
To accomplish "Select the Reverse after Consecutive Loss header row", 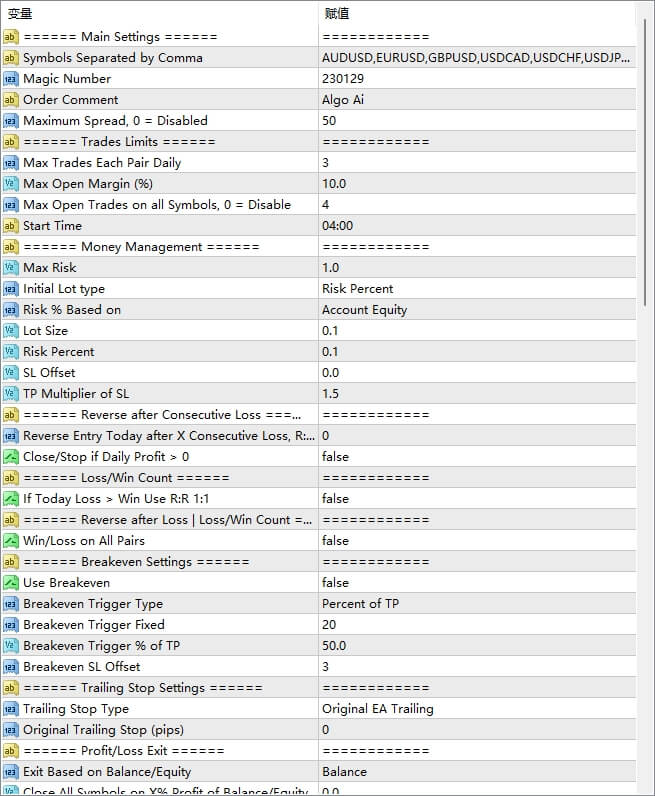I will pos(318,415).
